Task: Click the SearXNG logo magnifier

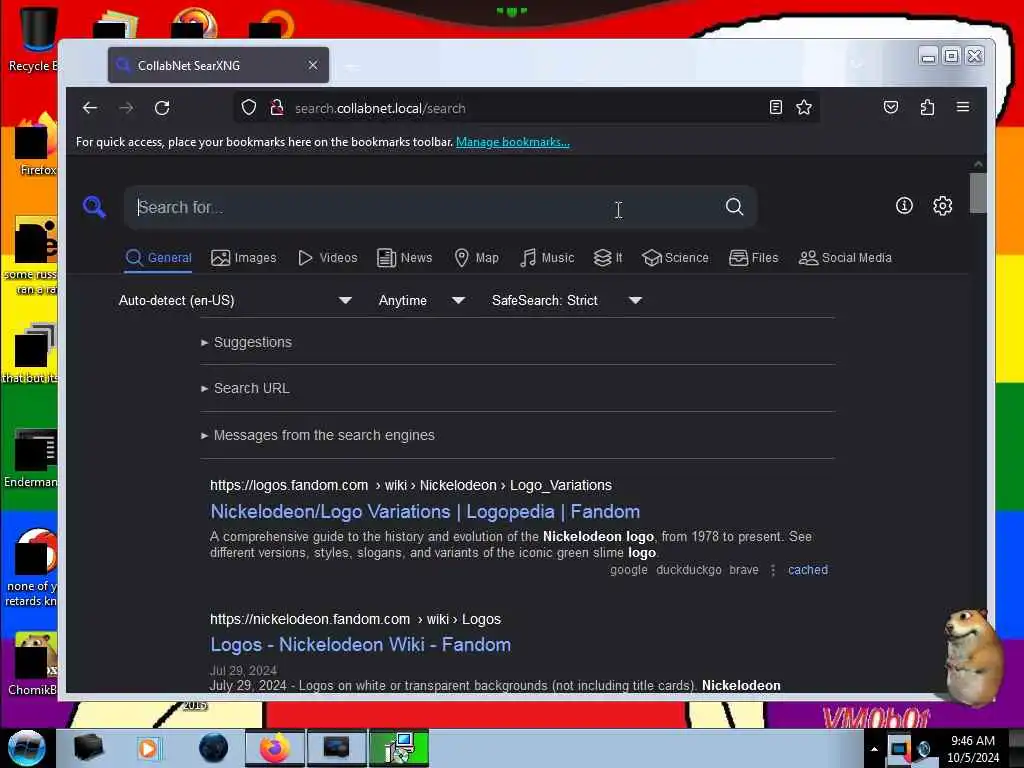Action: pos(95,207)
